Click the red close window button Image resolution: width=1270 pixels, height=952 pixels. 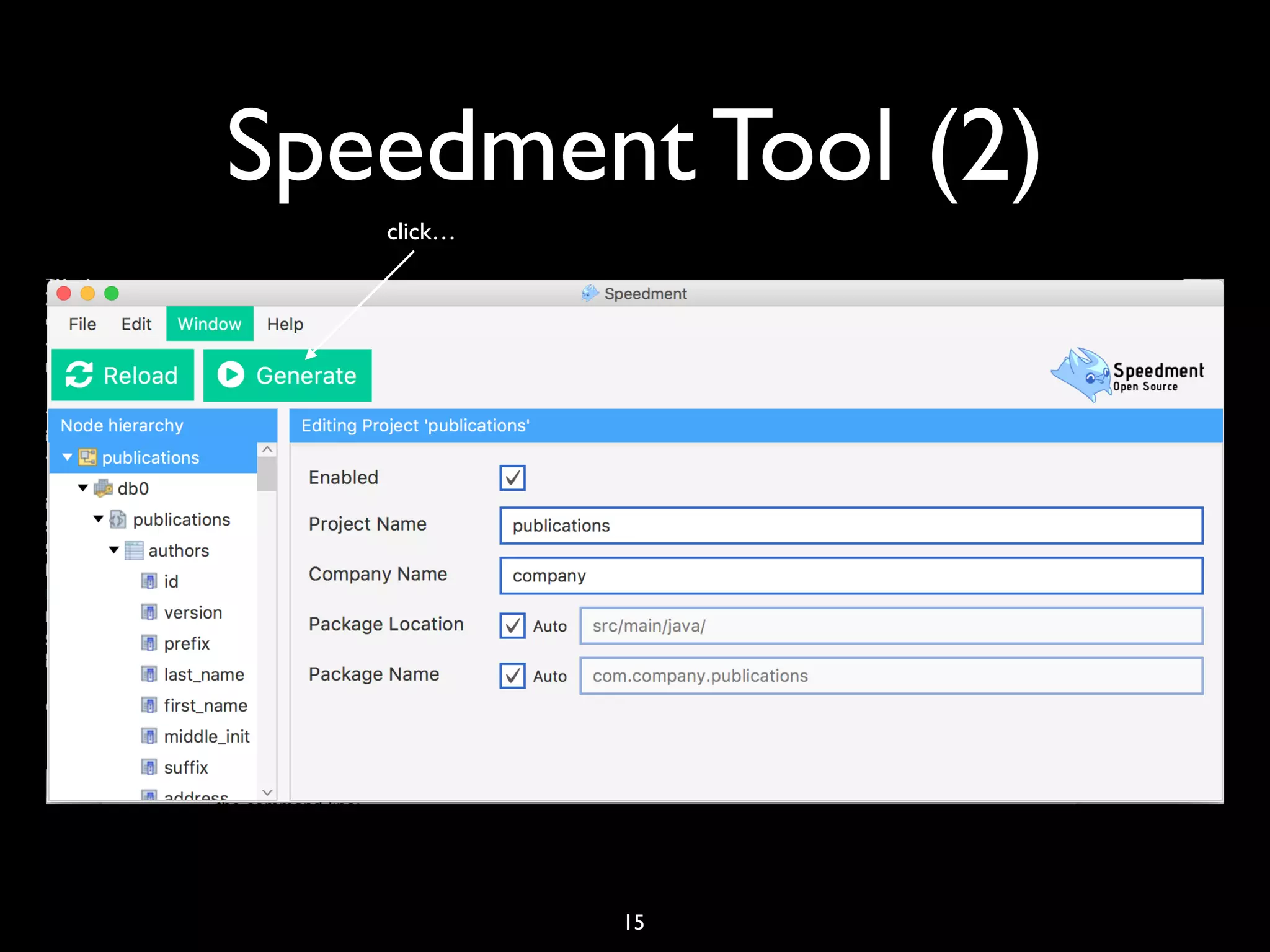click(64, 293)
